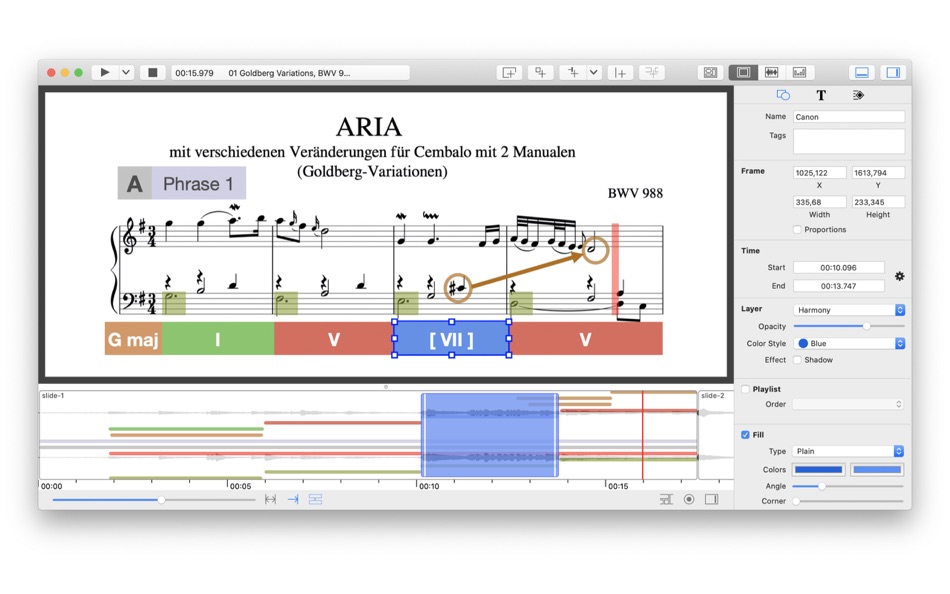Viewport: 950px width, 594px height.
Task: Select the Phrase 1 label
Action: click(x=199, y=183)
